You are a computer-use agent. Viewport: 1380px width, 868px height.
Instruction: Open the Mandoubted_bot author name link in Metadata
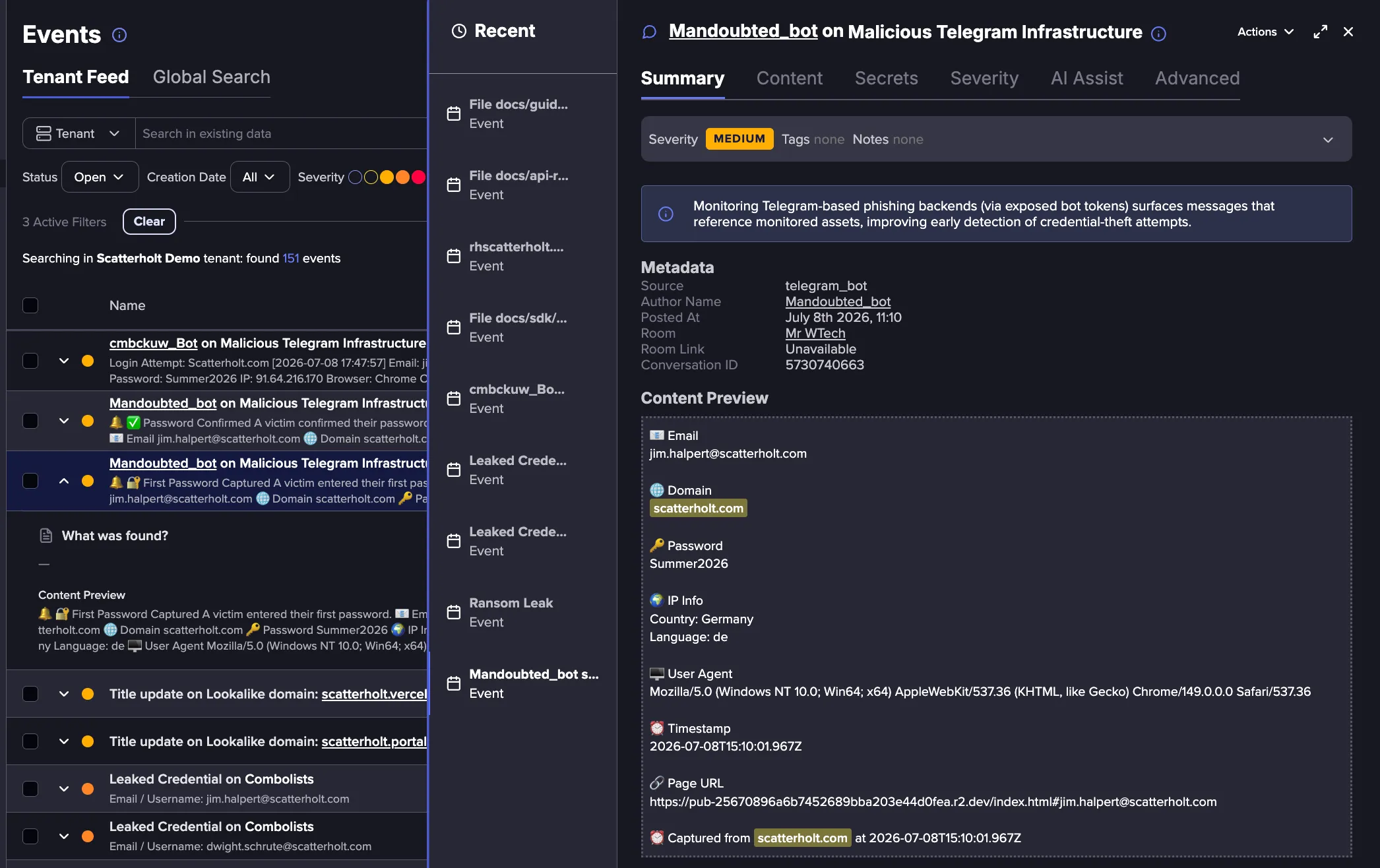[x=838, y=301]
